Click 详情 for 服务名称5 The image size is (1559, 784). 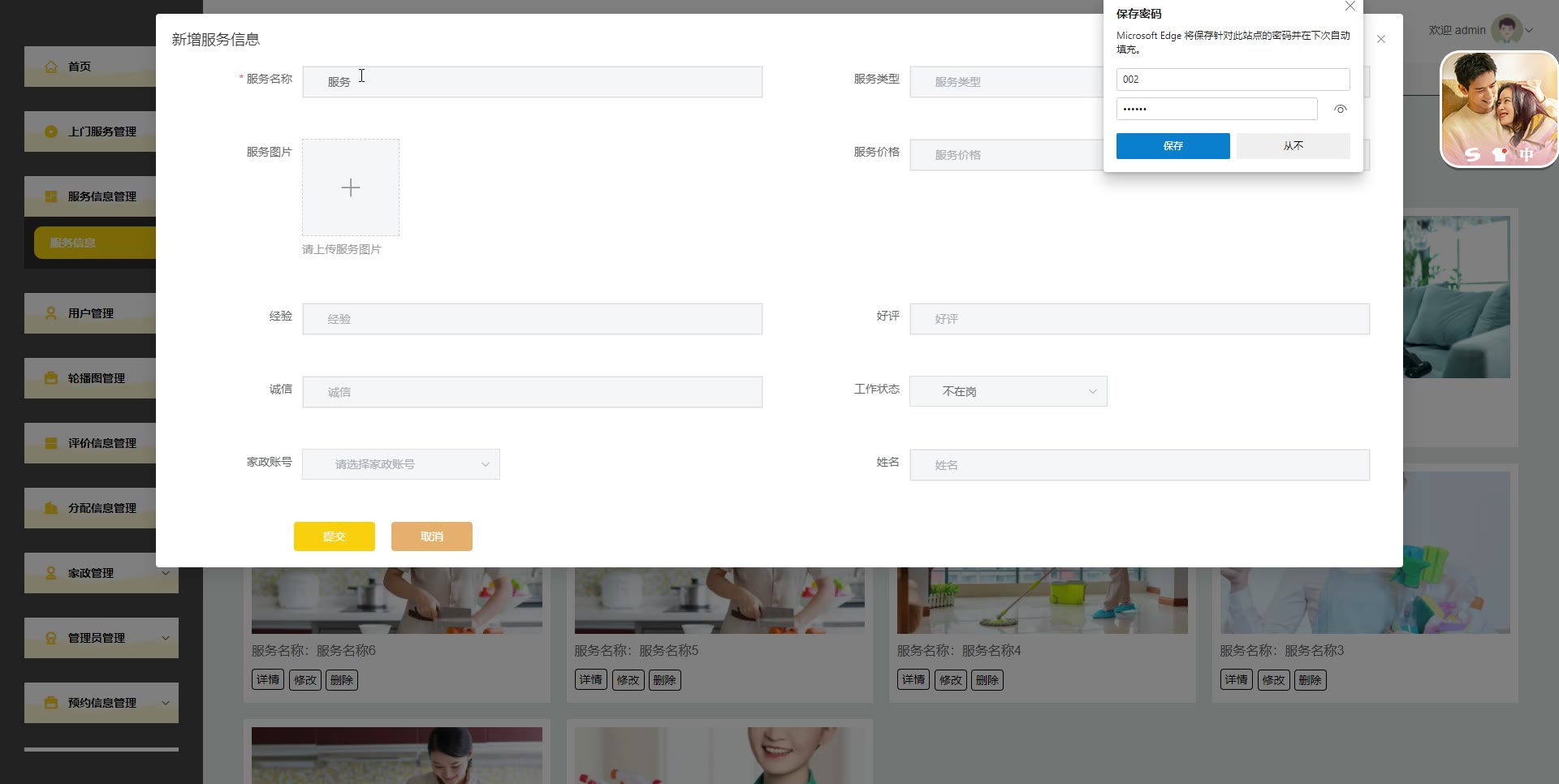591,680
